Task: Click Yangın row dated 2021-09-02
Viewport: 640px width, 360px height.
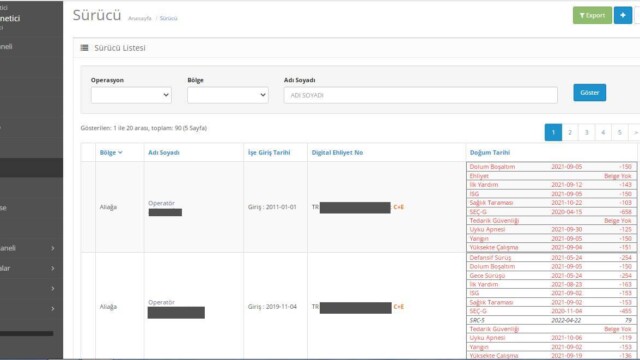Action: click(551, 347)
